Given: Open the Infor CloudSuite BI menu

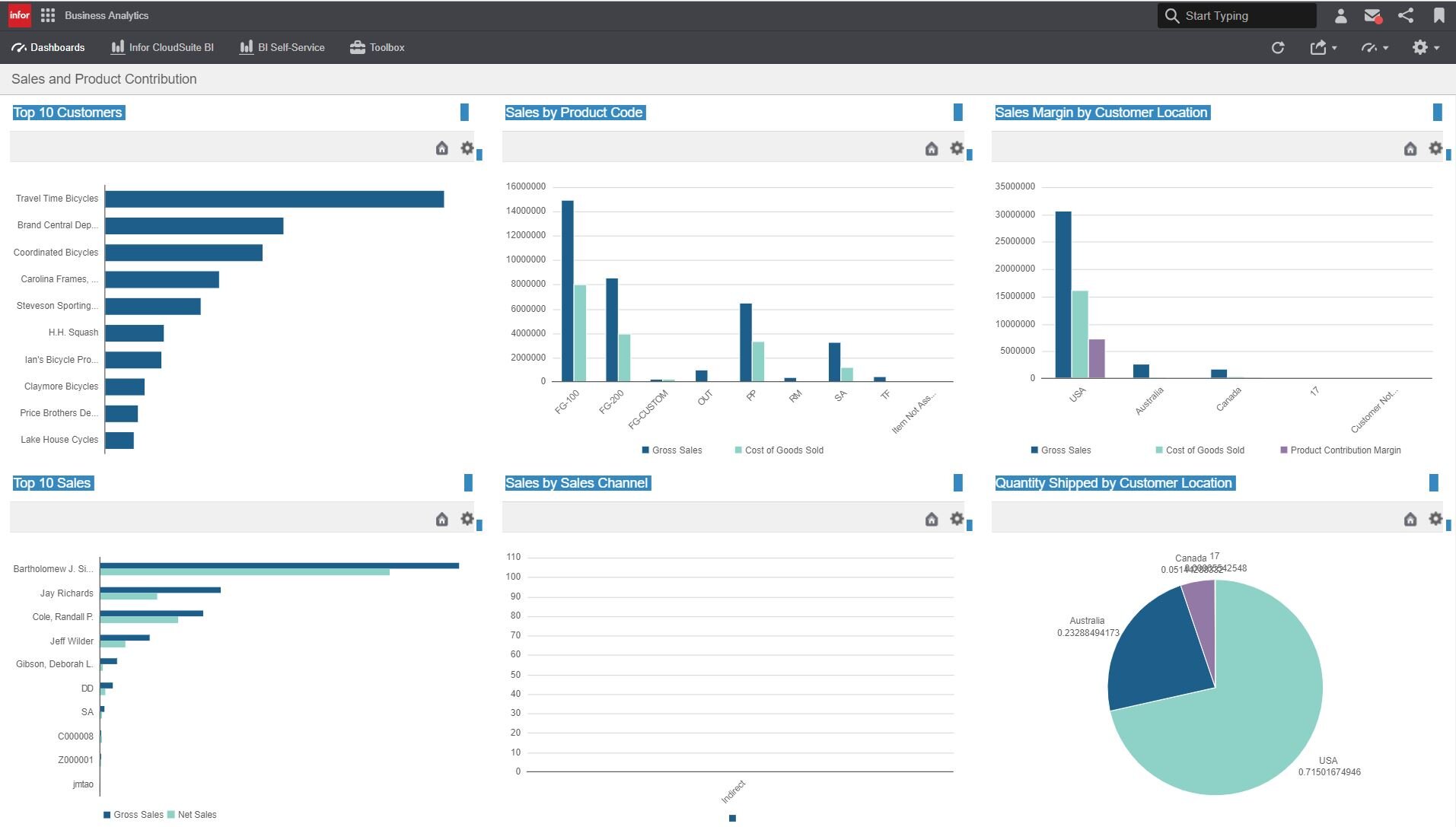Looking at the screenshot, I should [x=163, y=48].
